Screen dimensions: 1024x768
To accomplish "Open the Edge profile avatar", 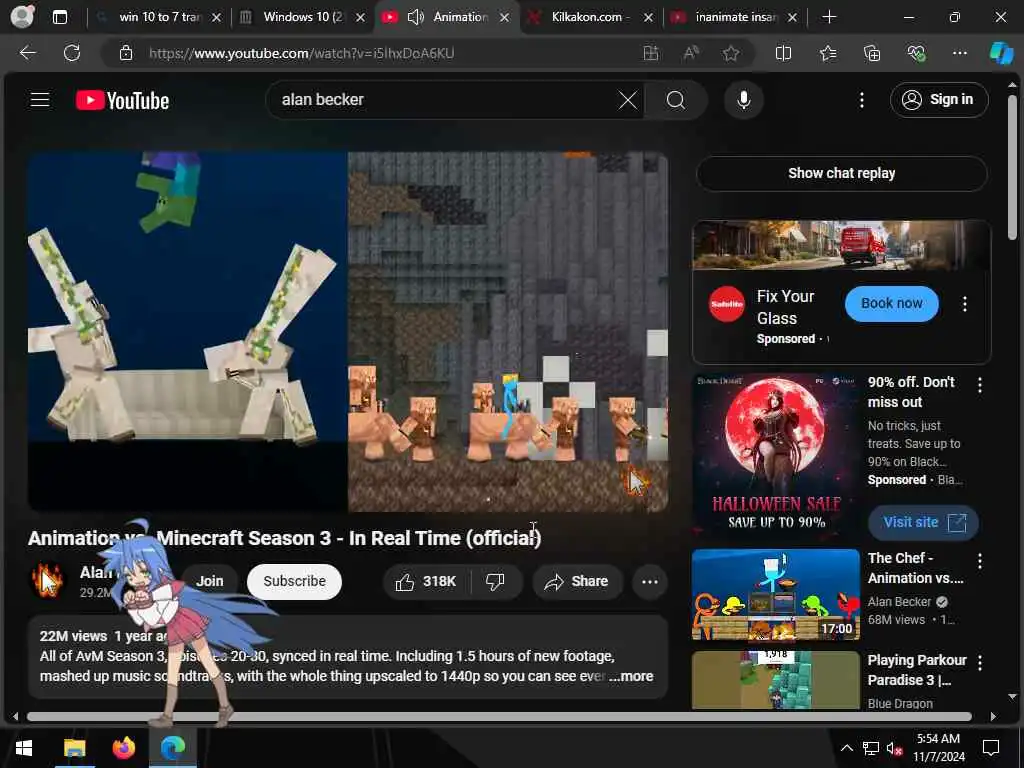I will (x=22, y=17).
